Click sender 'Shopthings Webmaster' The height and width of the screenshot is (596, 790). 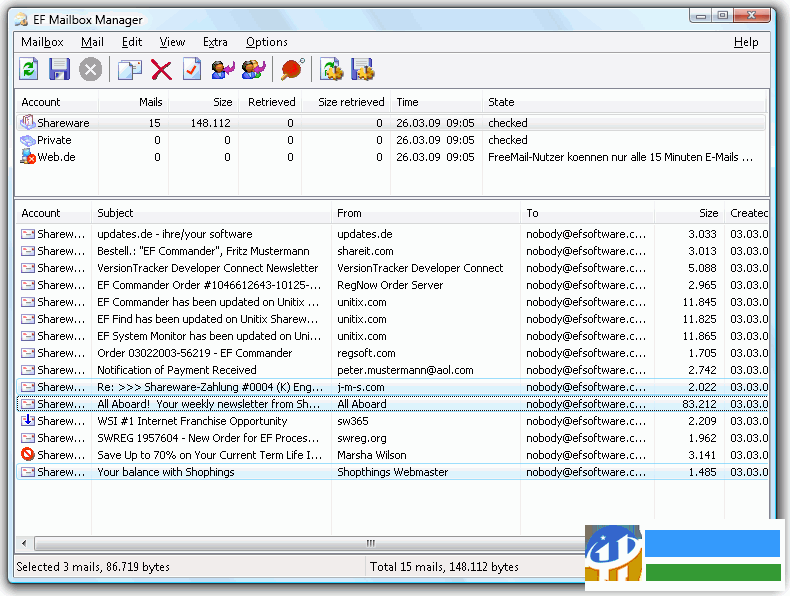click(x=392, y=472)
